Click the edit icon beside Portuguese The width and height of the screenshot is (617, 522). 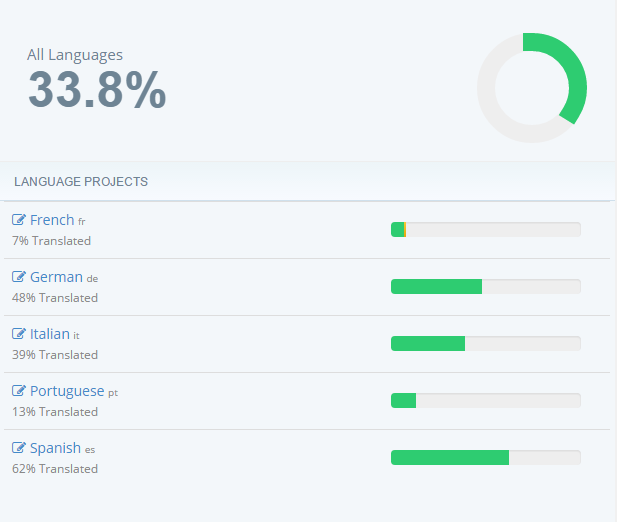pos(19,391)
